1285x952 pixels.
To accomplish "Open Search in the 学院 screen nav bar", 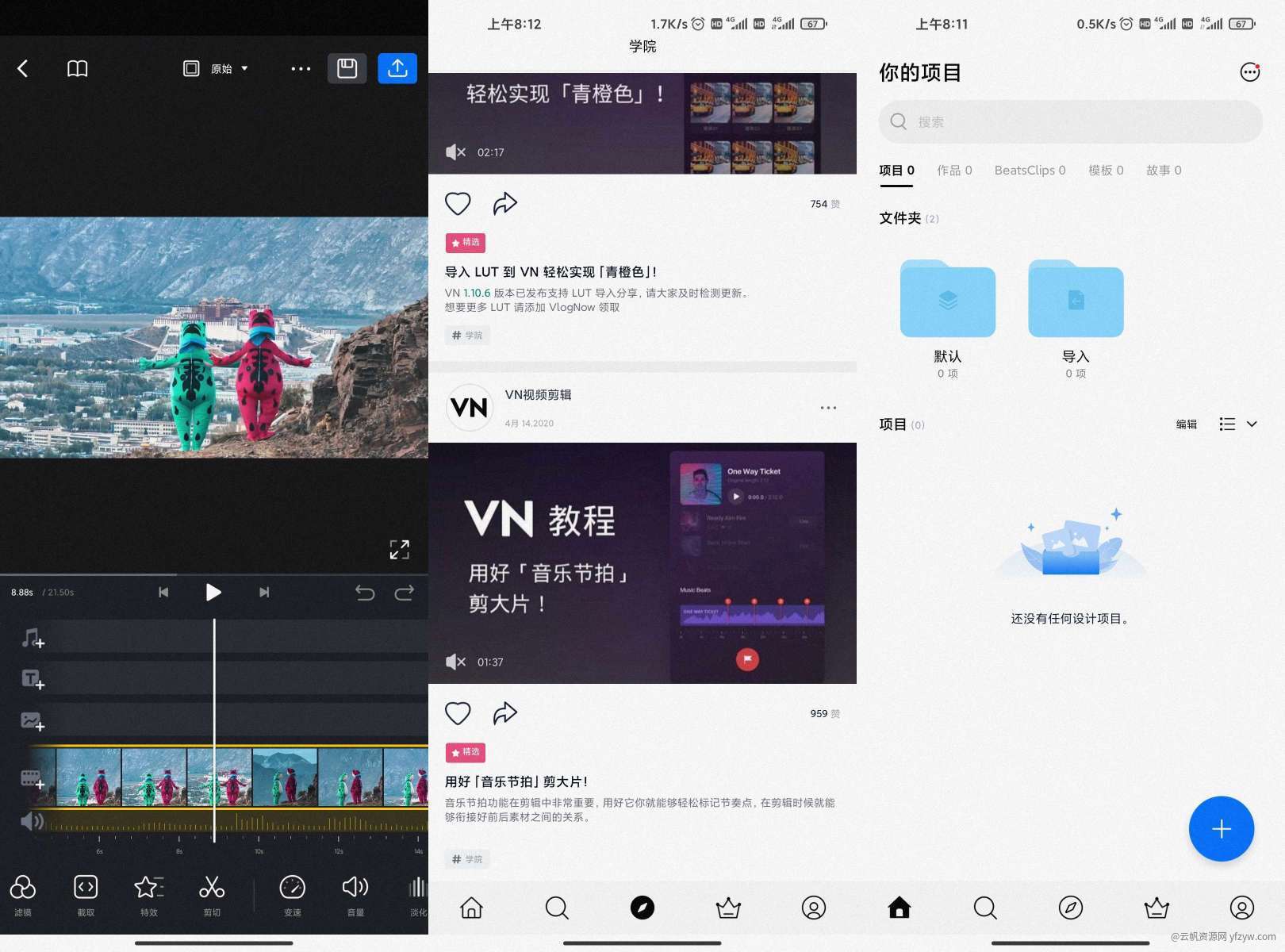I will [x=557, y=908].
